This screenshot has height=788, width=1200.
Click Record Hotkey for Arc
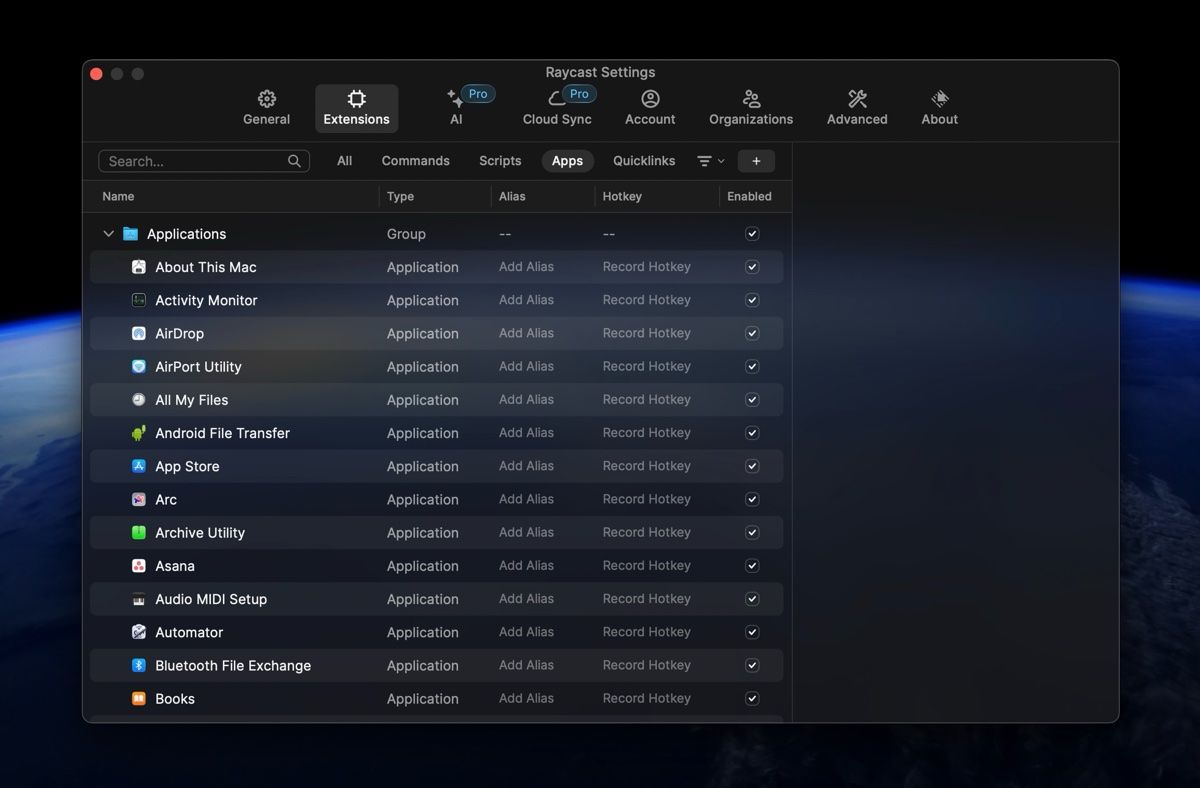pos(646,499)
